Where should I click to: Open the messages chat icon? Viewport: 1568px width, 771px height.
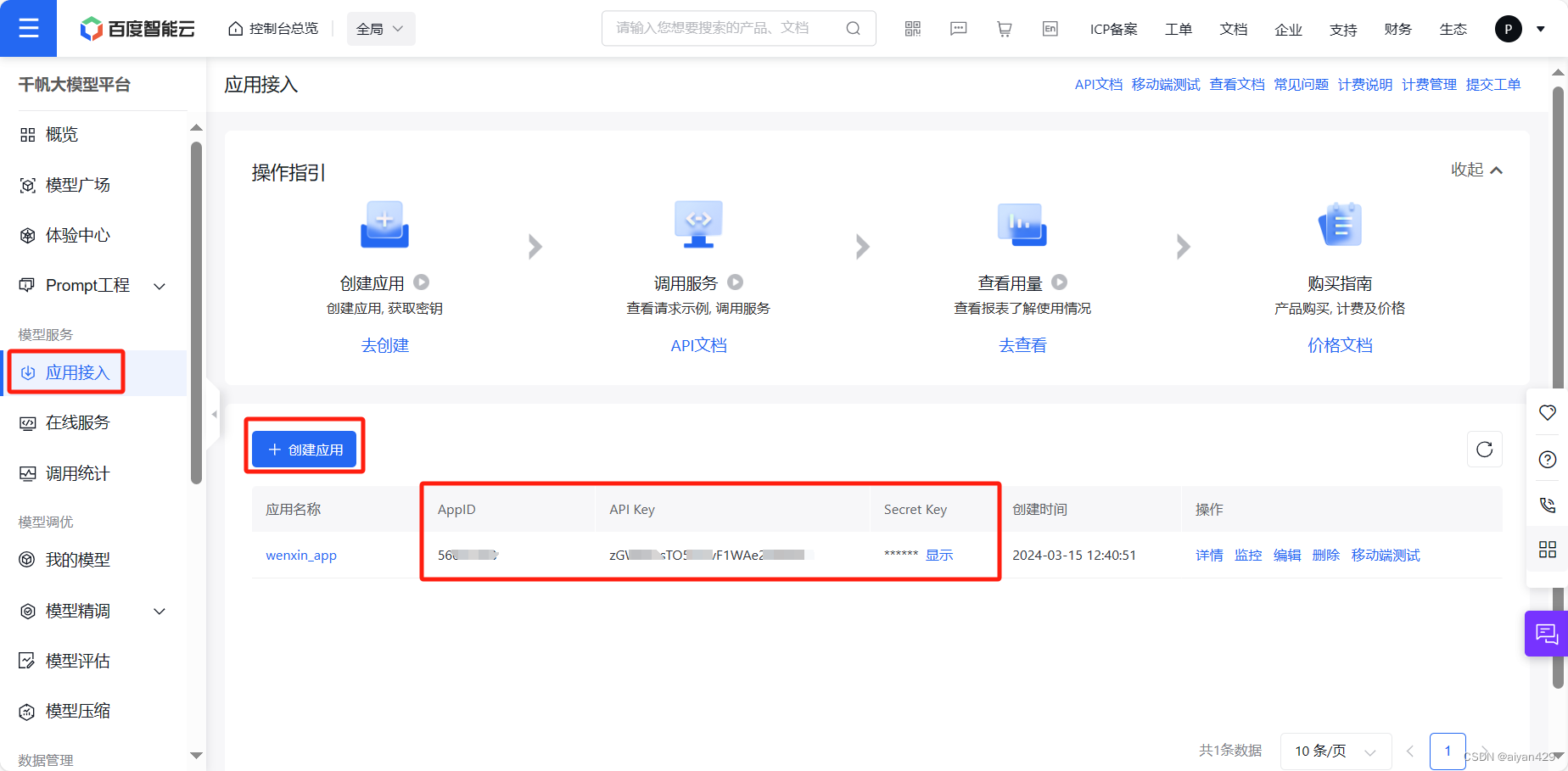point(959,29)
